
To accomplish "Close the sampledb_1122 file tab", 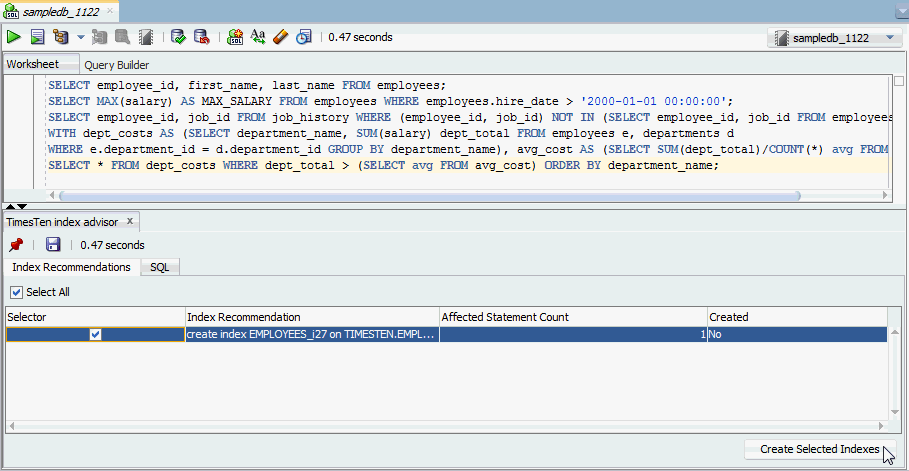I will pyautogui.click(x=110, y=11).
